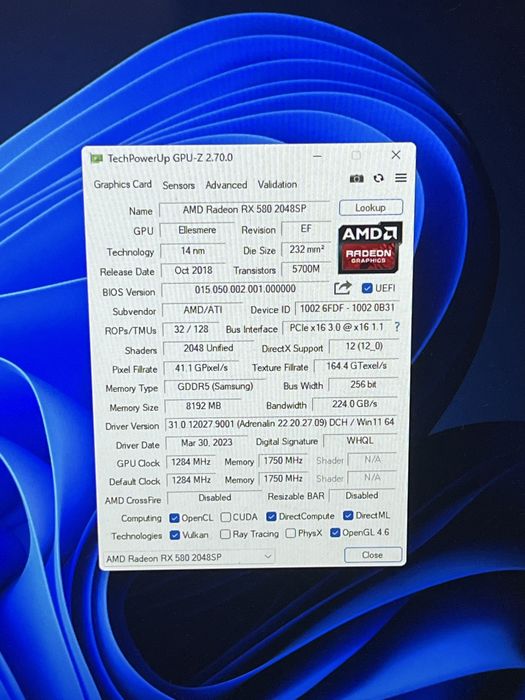Click the Memory Size value 8192 MB
Screen dimensions: 525x700
[203, 406]
